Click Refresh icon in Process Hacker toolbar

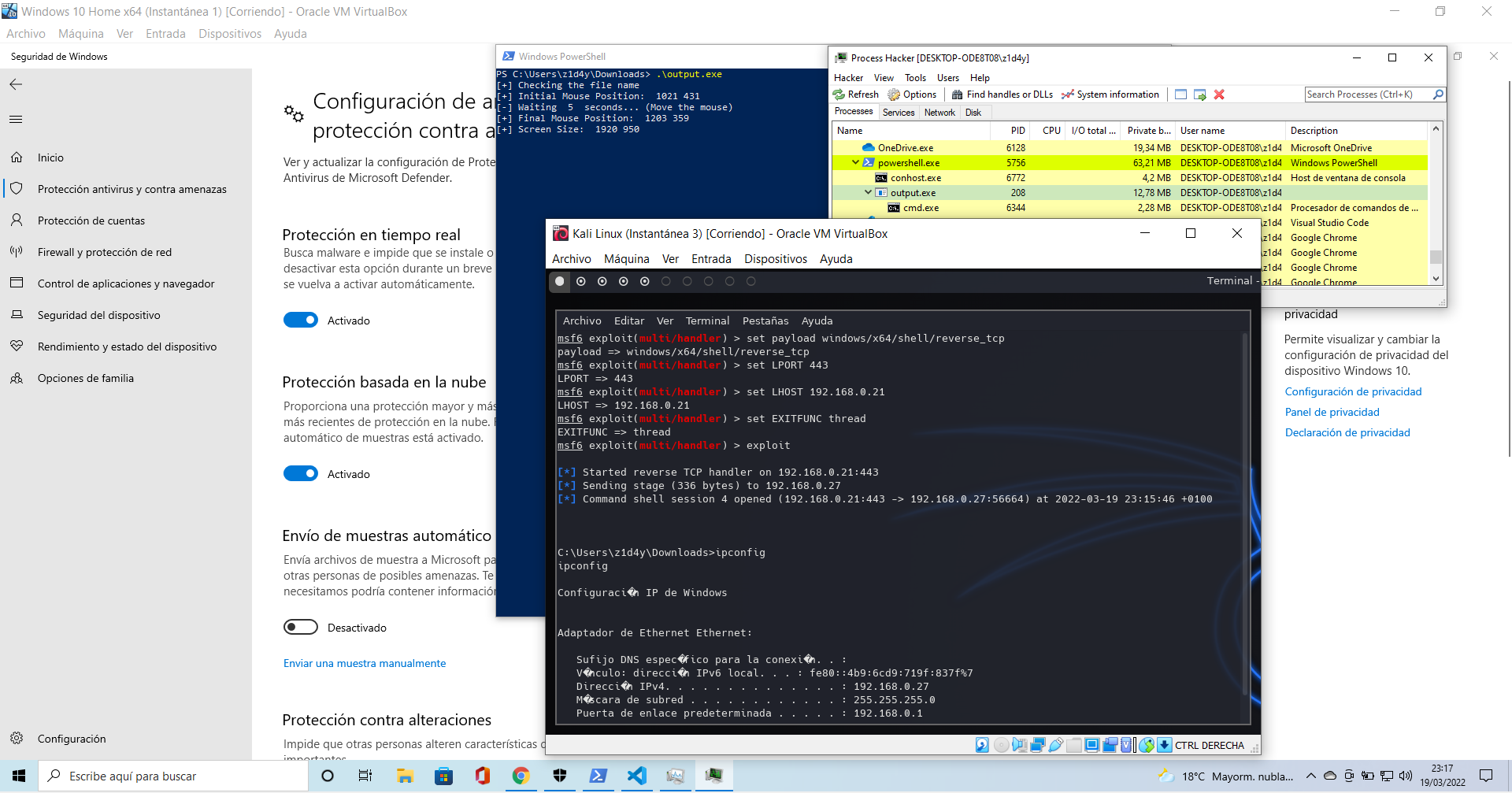pos(839,94)
